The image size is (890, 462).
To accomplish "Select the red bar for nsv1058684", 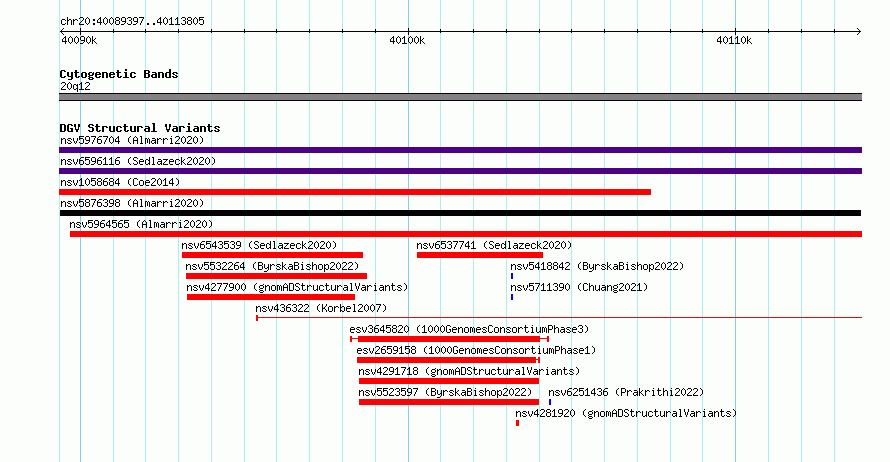I will pyautogui.click(x=355, y=192).
